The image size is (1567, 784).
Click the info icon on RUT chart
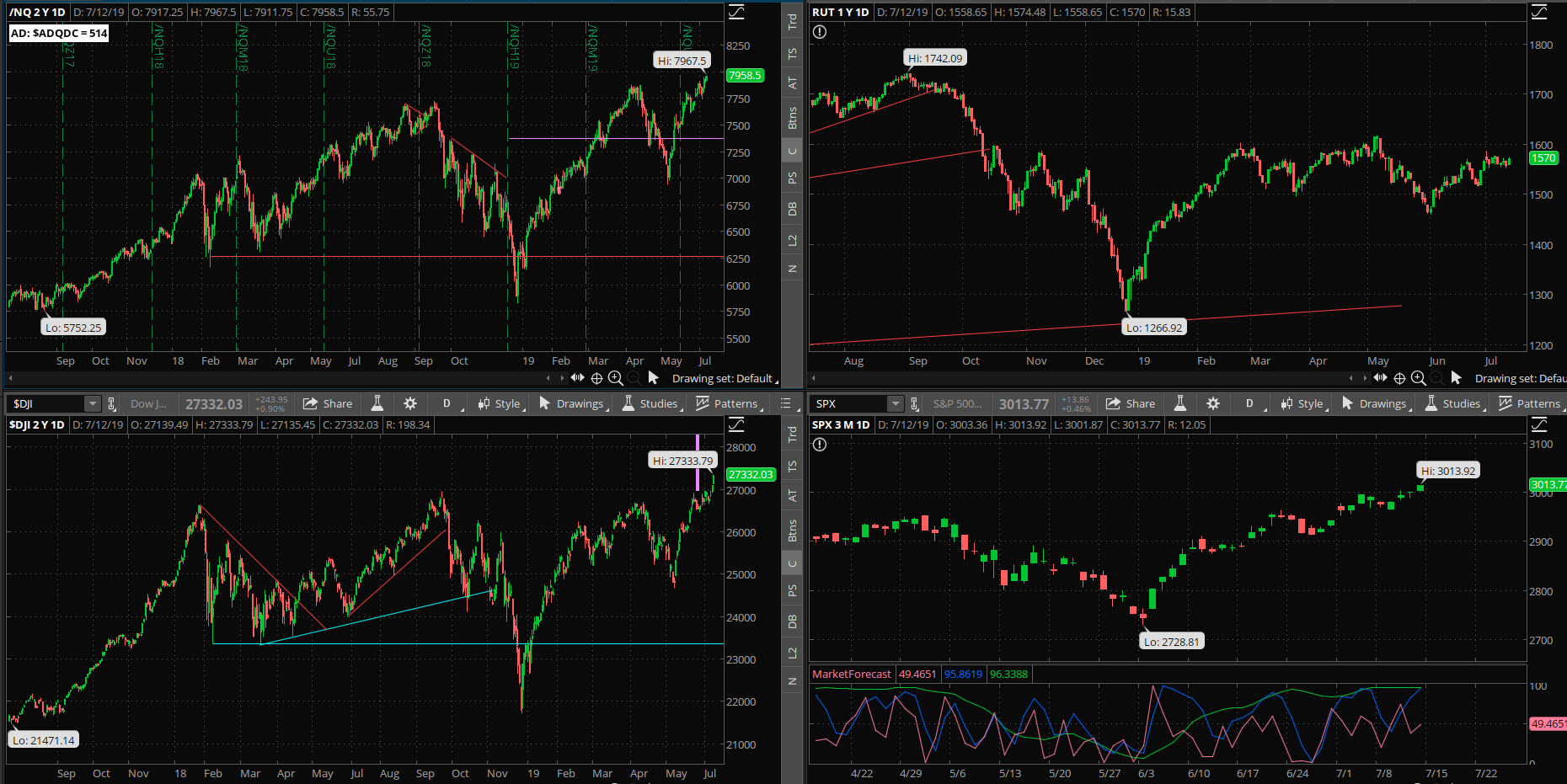820,32
